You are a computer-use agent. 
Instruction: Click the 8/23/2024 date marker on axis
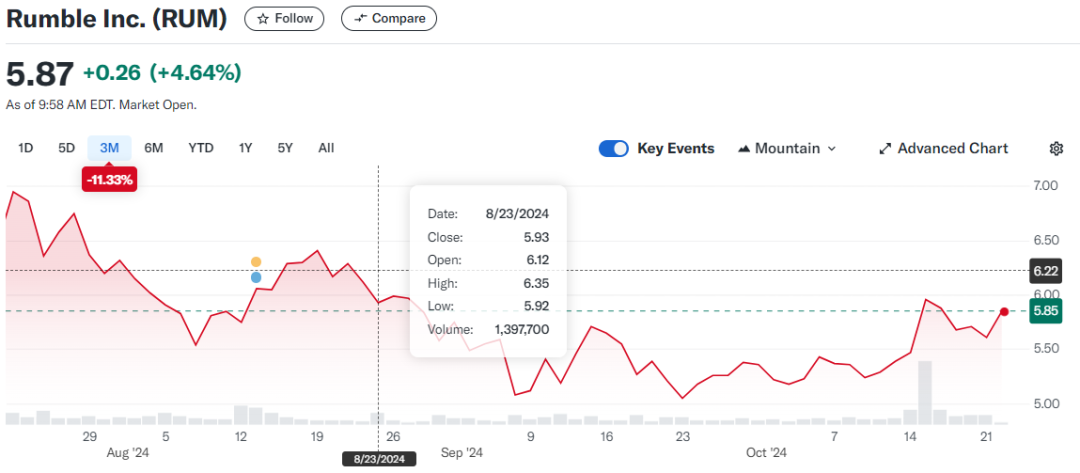coord(378,458)
